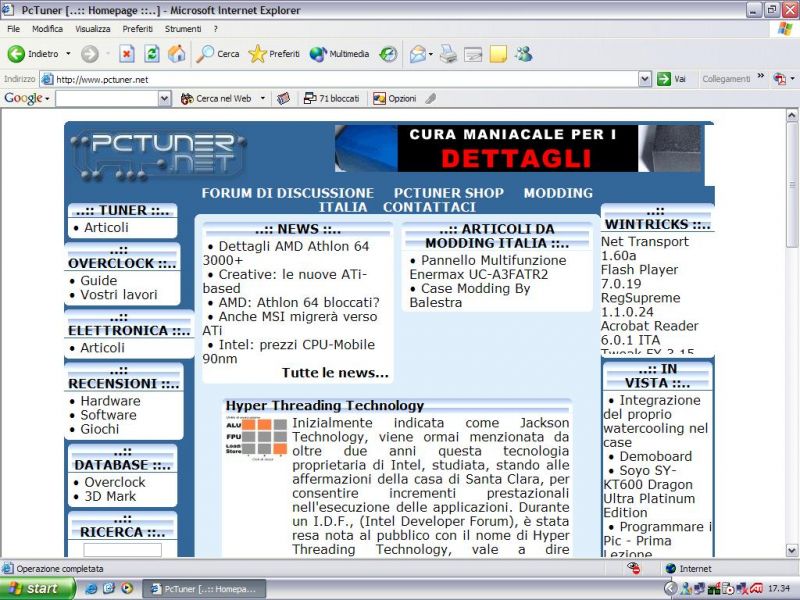Screen dimensions: 800x600
Task: Click the ATI tray icon
Action: [x=756, y=589]
